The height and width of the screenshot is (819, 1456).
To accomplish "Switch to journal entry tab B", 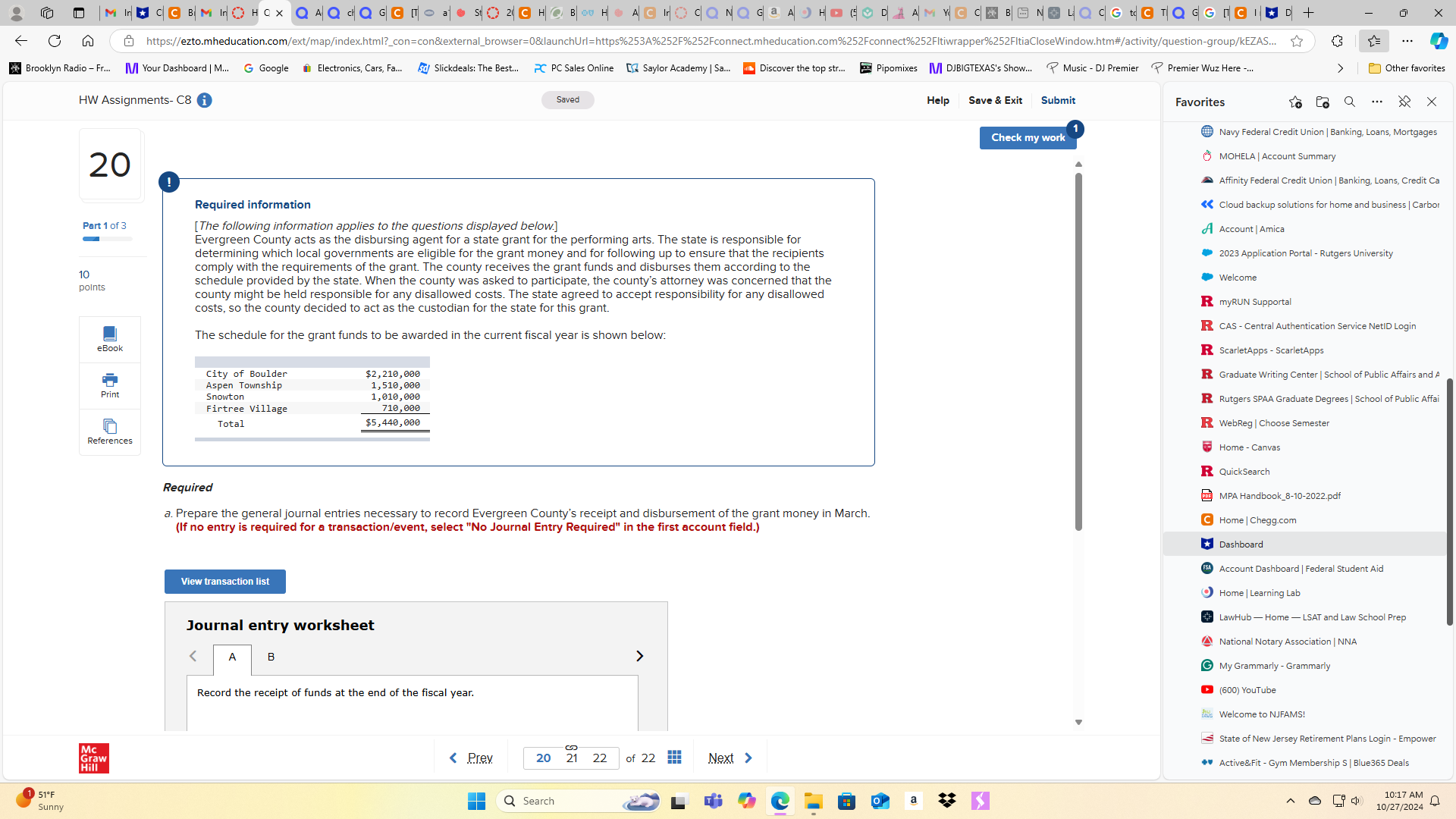I will click(x=271, y=657).
